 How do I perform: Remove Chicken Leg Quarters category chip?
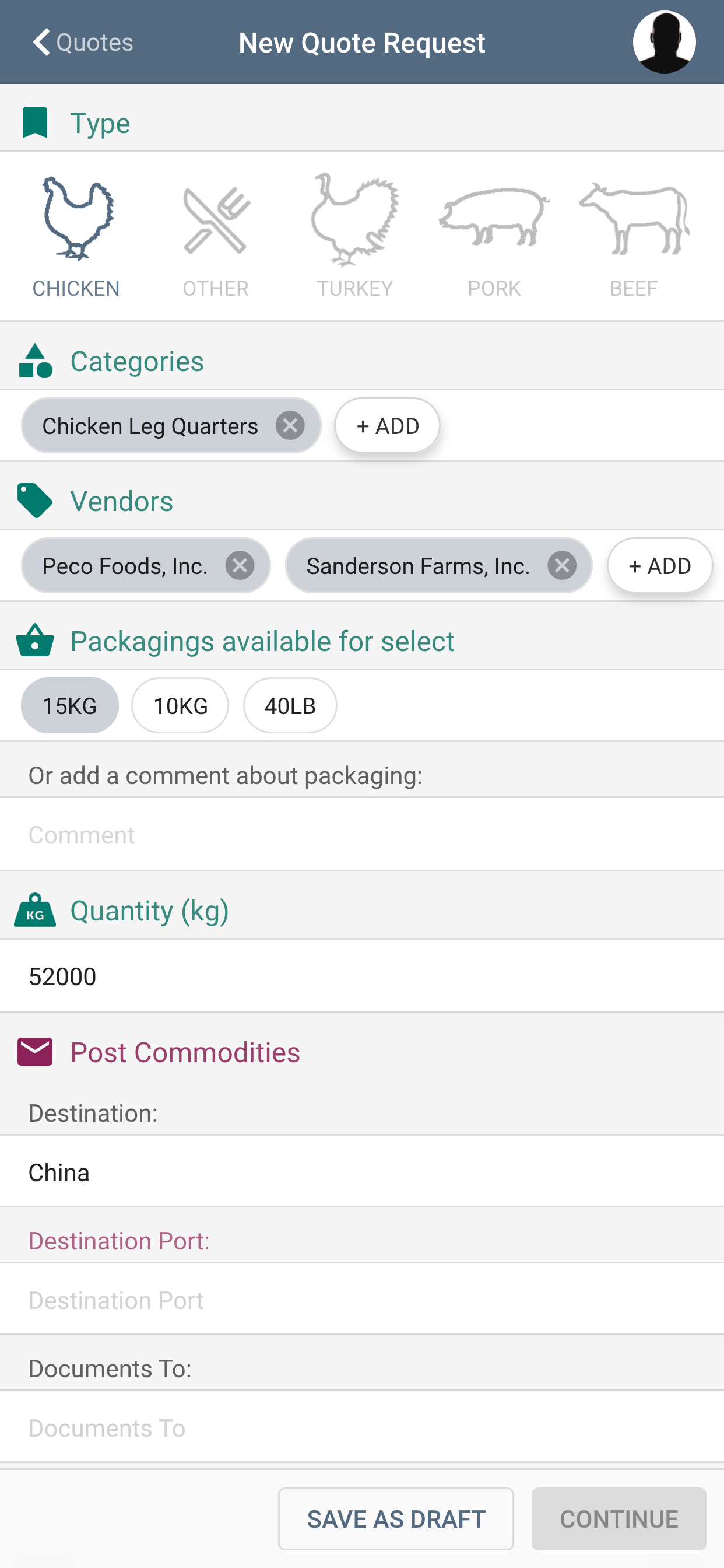(x=290, y=425)
